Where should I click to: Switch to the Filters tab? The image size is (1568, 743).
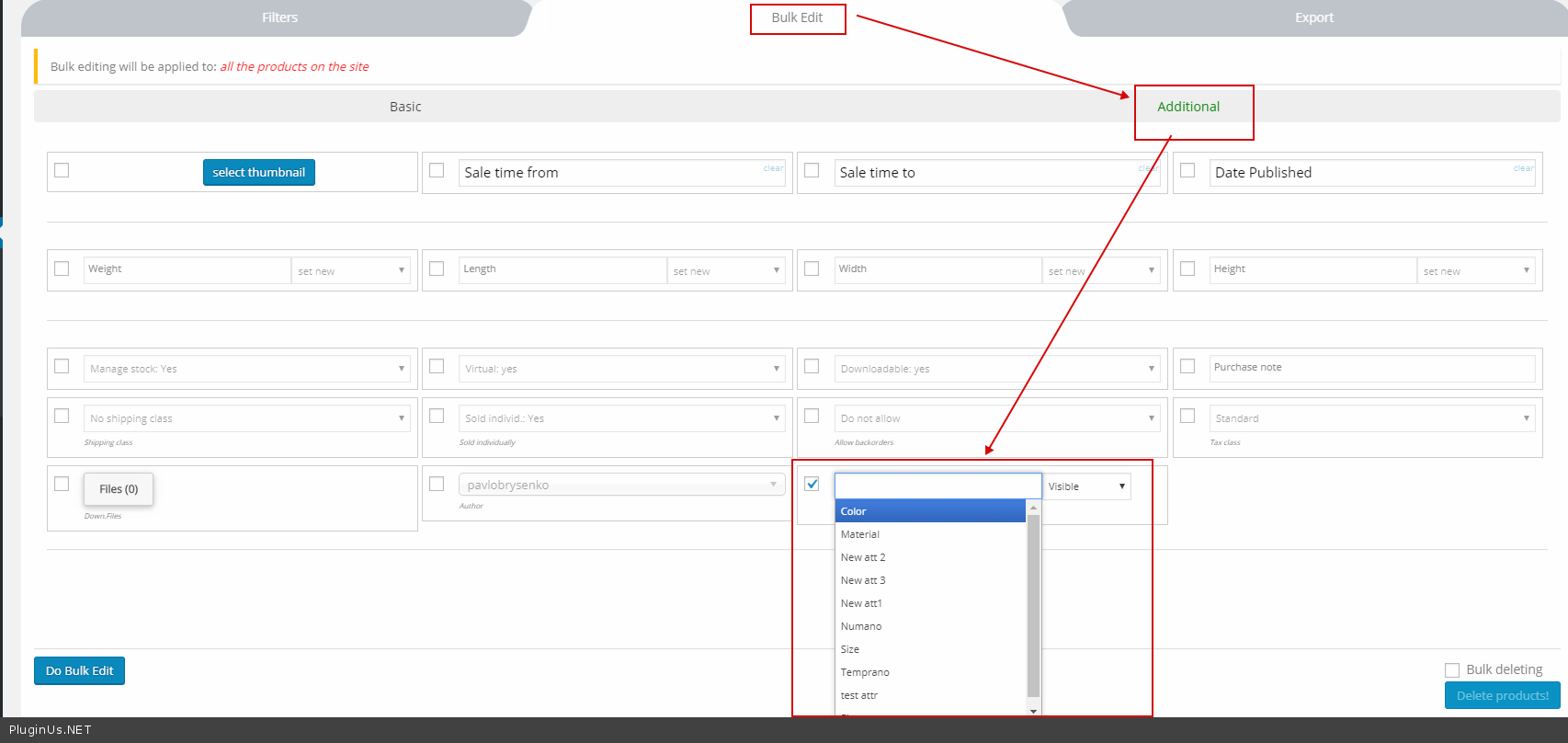click(x=279, y=17)
